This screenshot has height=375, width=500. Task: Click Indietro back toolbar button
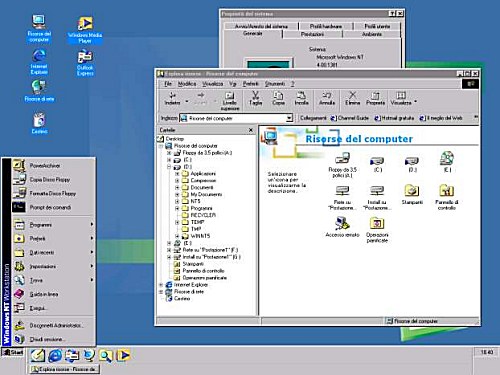click(x=172, y=99)
